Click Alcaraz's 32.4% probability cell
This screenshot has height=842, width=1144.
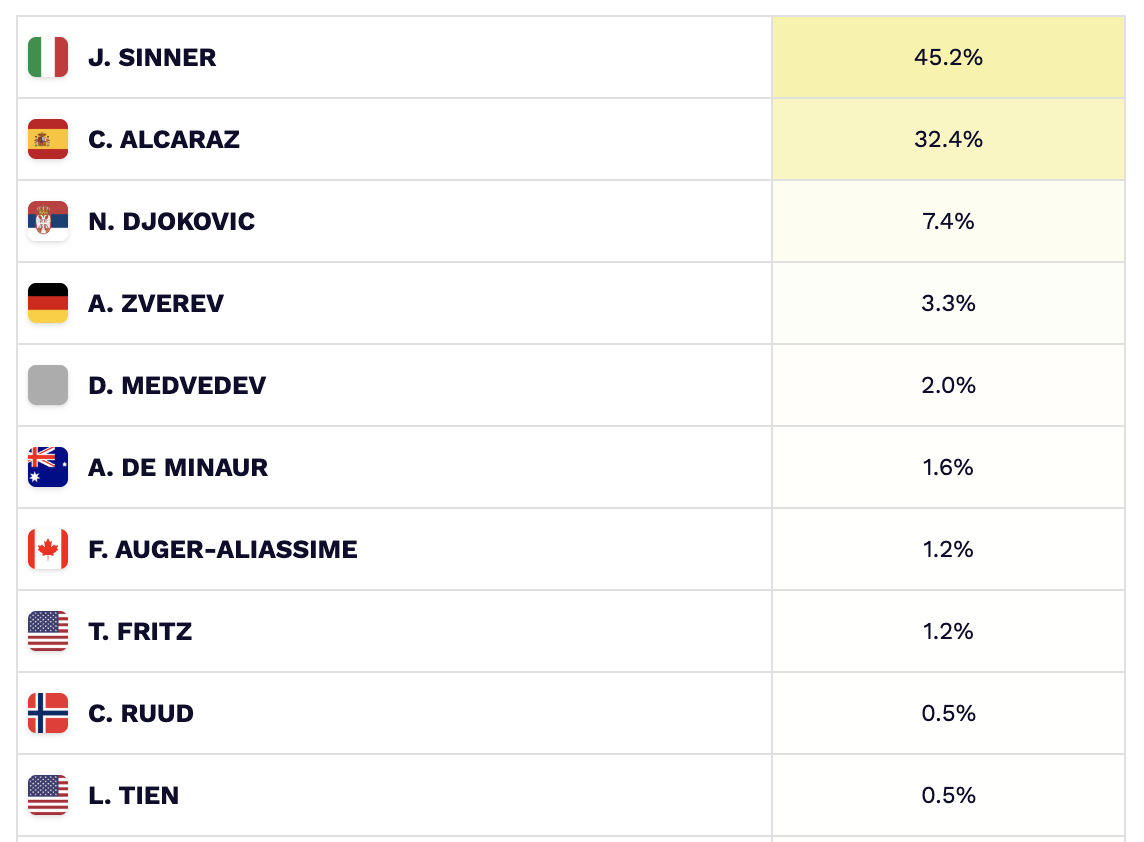(x=948, y=139)
